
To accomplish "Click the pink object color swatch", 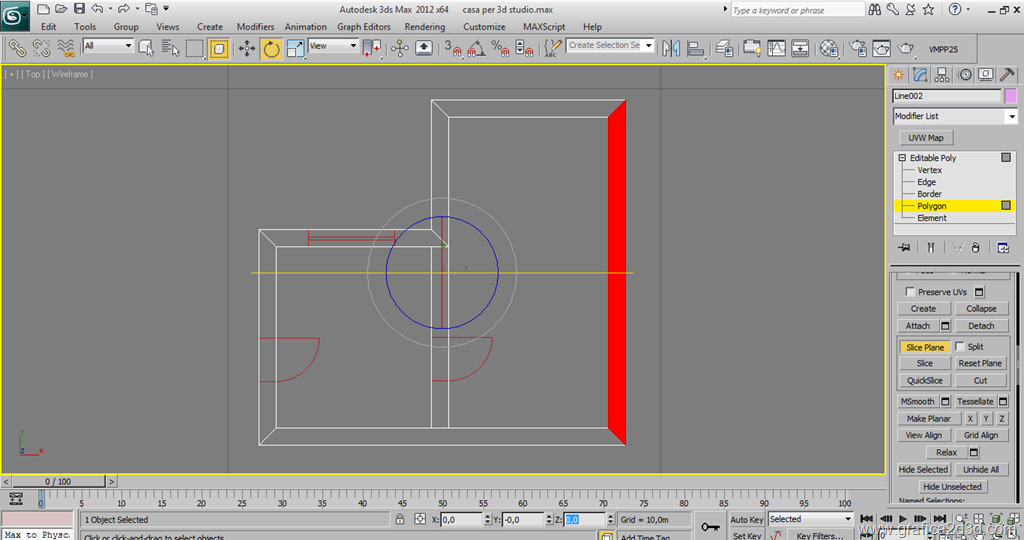I will click(1011, 96).
